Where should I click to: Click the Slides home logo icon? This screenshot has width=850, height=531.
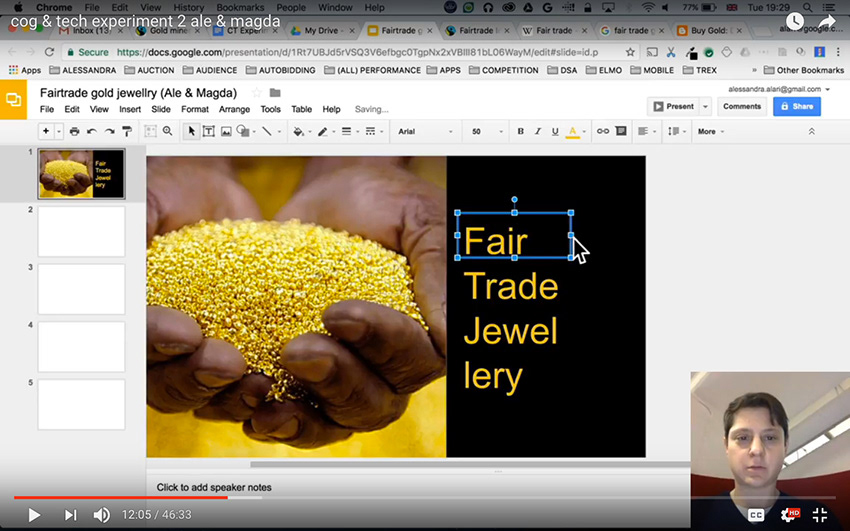(14, 100)
